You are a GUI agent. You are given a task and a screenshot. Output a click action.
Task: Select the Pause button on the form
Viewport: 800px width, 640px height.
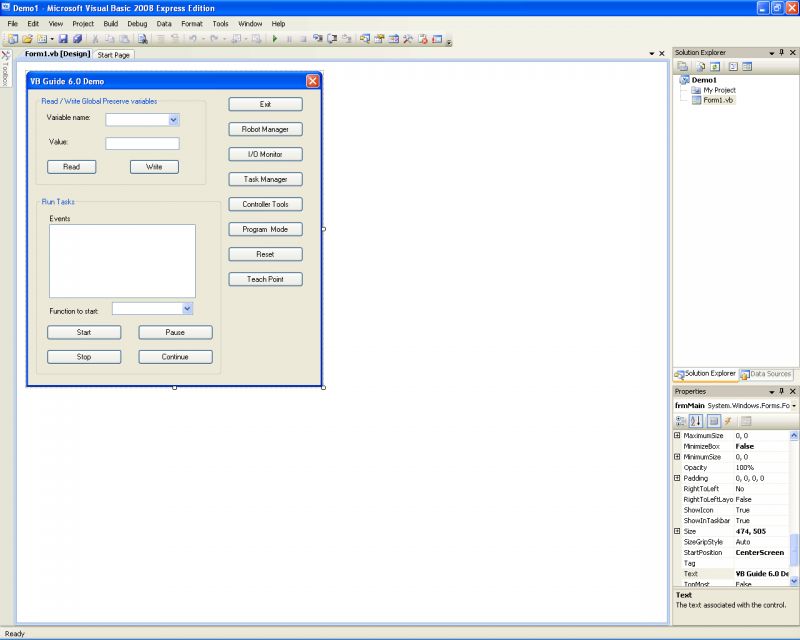pos(176,332)
